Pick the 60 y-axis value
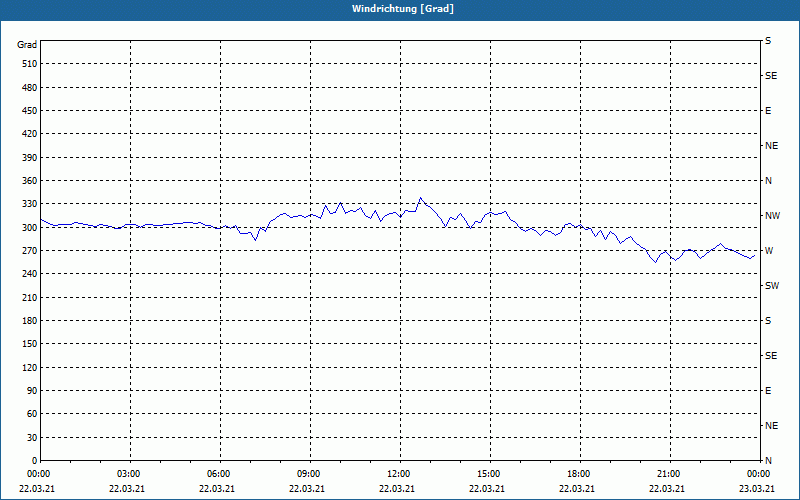This screenshot has height=500, width=800. [x=32, y=414]
